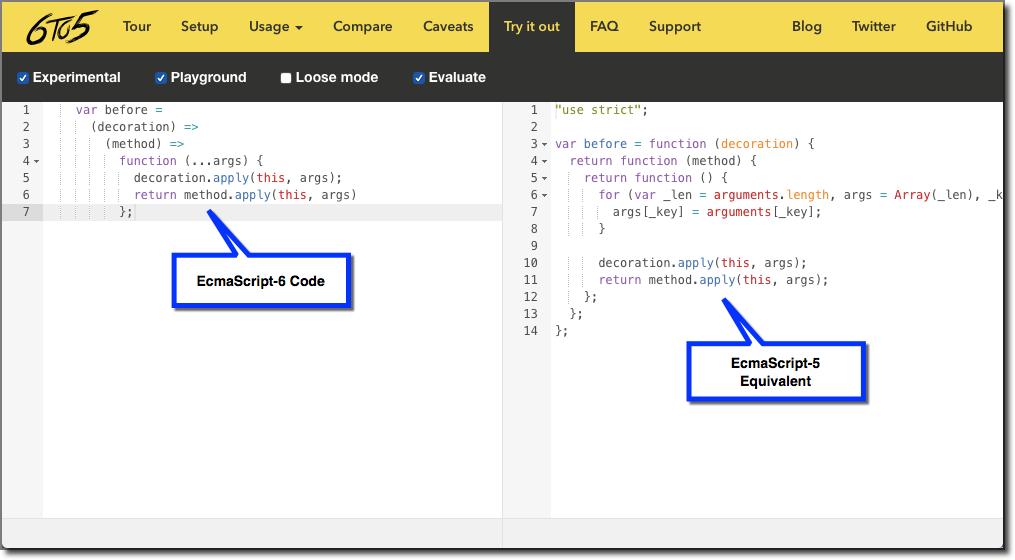Open the GitHub link
This screenshot has width=1015, height=560.
pos(949,27)
